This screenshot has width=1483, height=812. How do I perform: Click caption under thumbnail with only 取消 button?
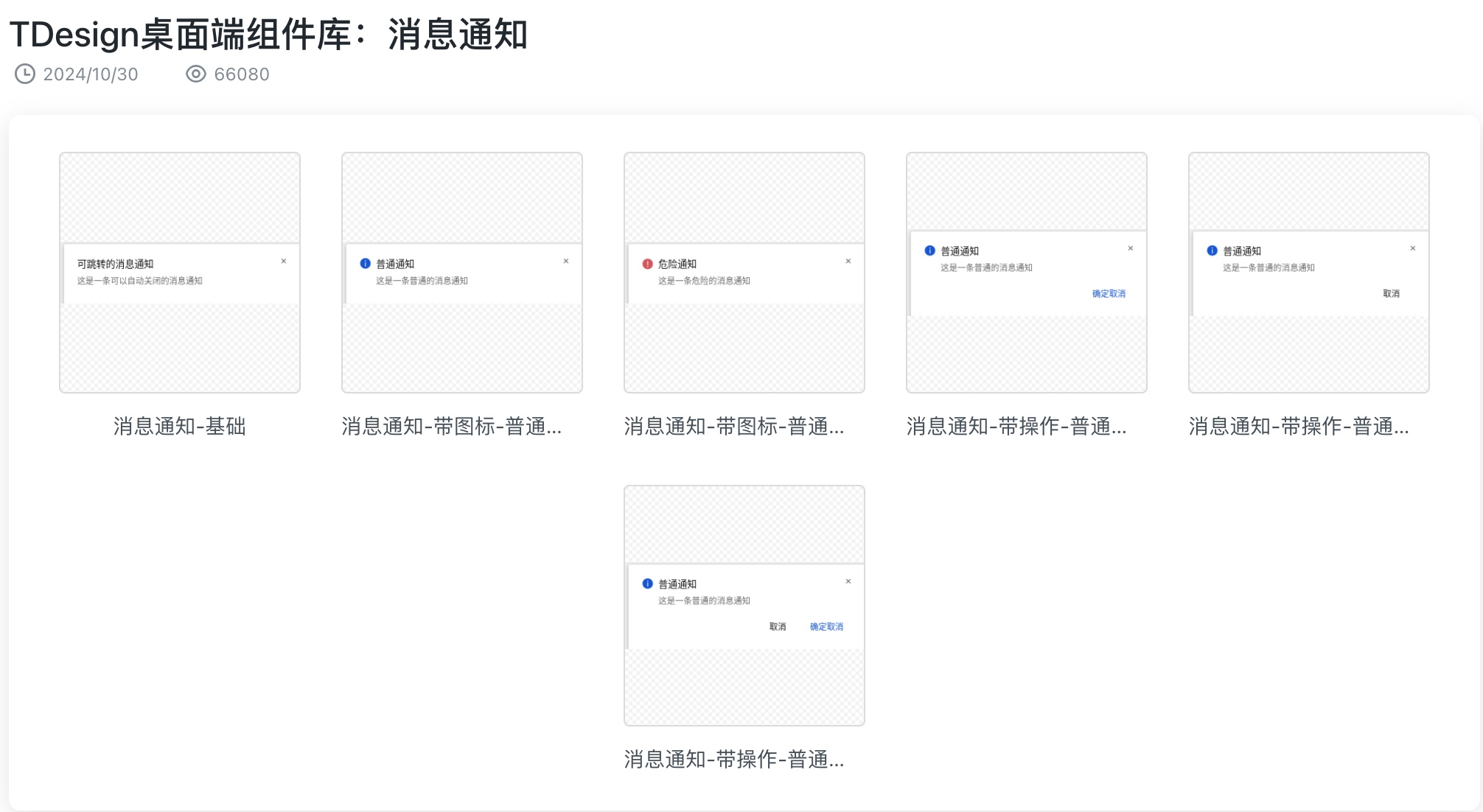click(x=1299, y=426)
